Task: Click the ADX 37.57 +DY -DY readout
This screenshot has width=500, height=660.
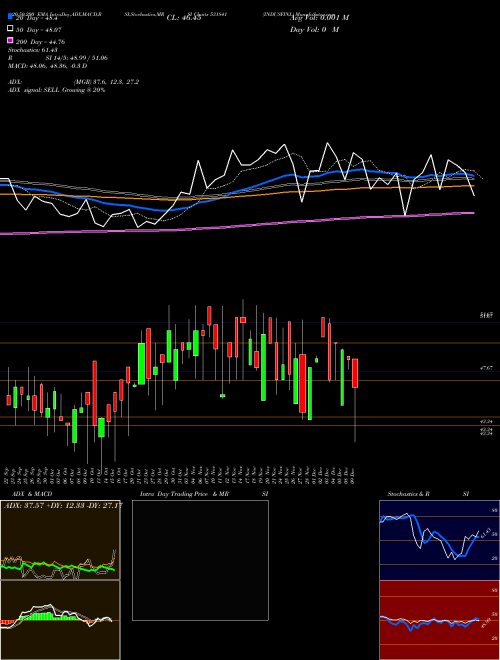Action: point(64,506)
